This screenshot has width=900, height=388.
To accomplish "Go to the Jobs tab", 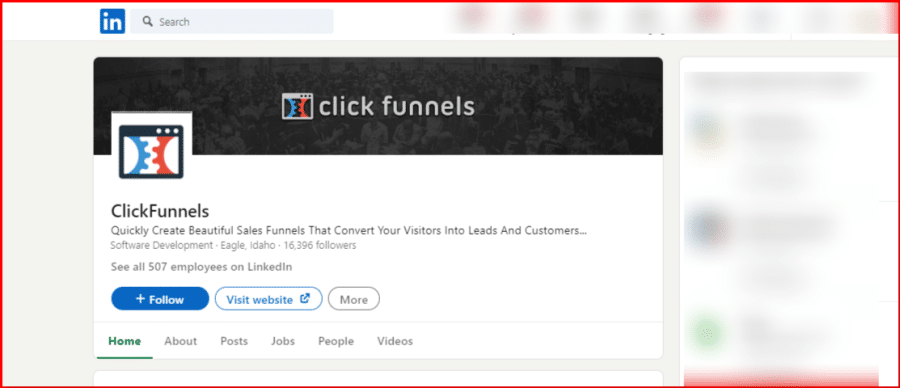I will point(283,341).
